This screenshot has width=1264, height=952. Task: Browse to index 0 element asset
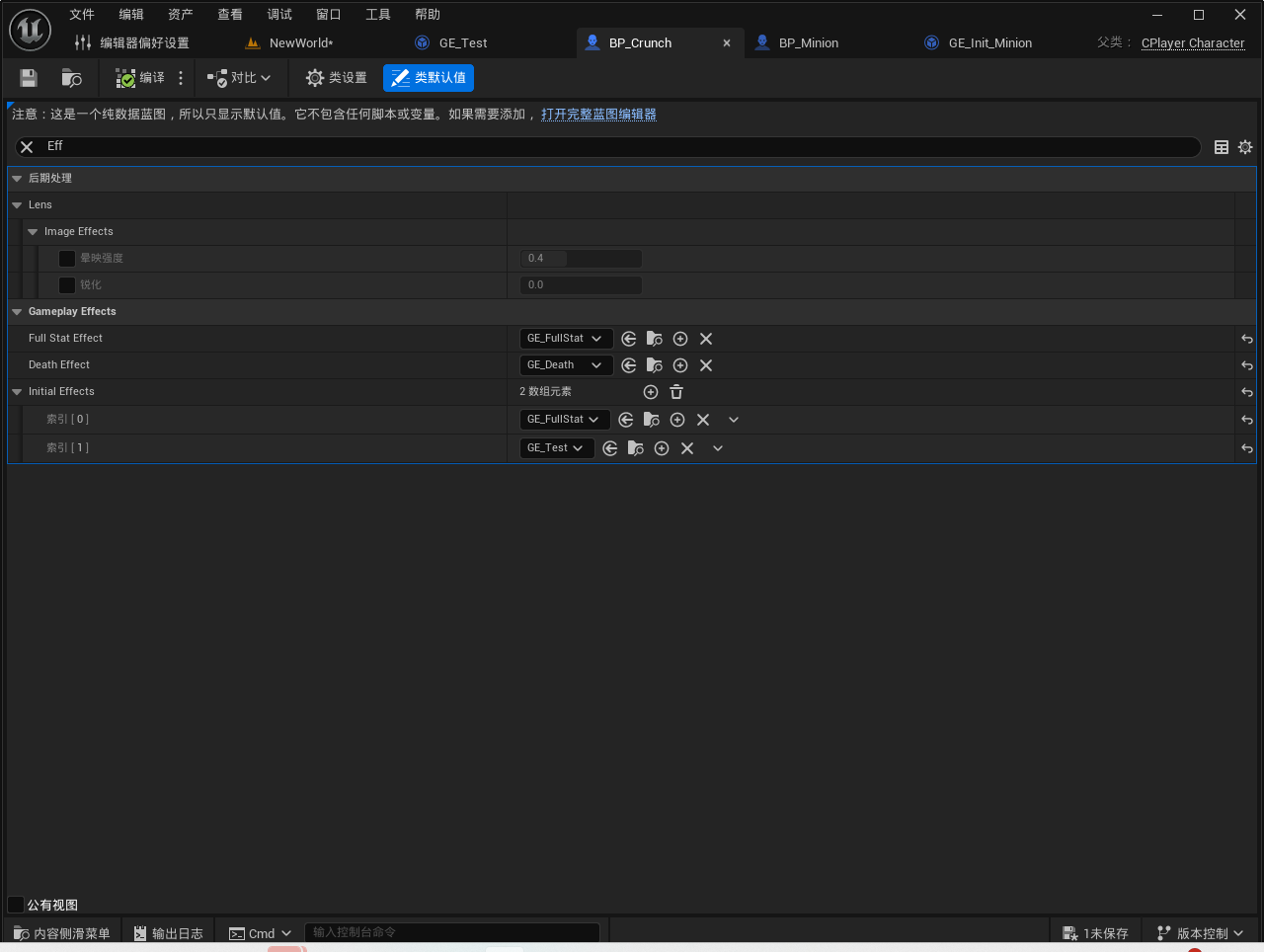[x=652, y=420]
